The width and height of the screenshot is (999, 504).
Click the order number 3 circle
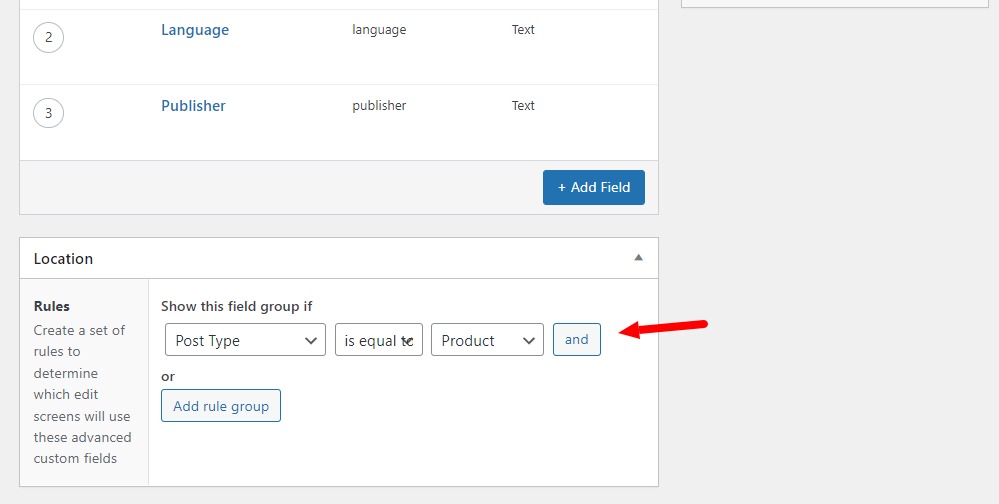(48, 112)
